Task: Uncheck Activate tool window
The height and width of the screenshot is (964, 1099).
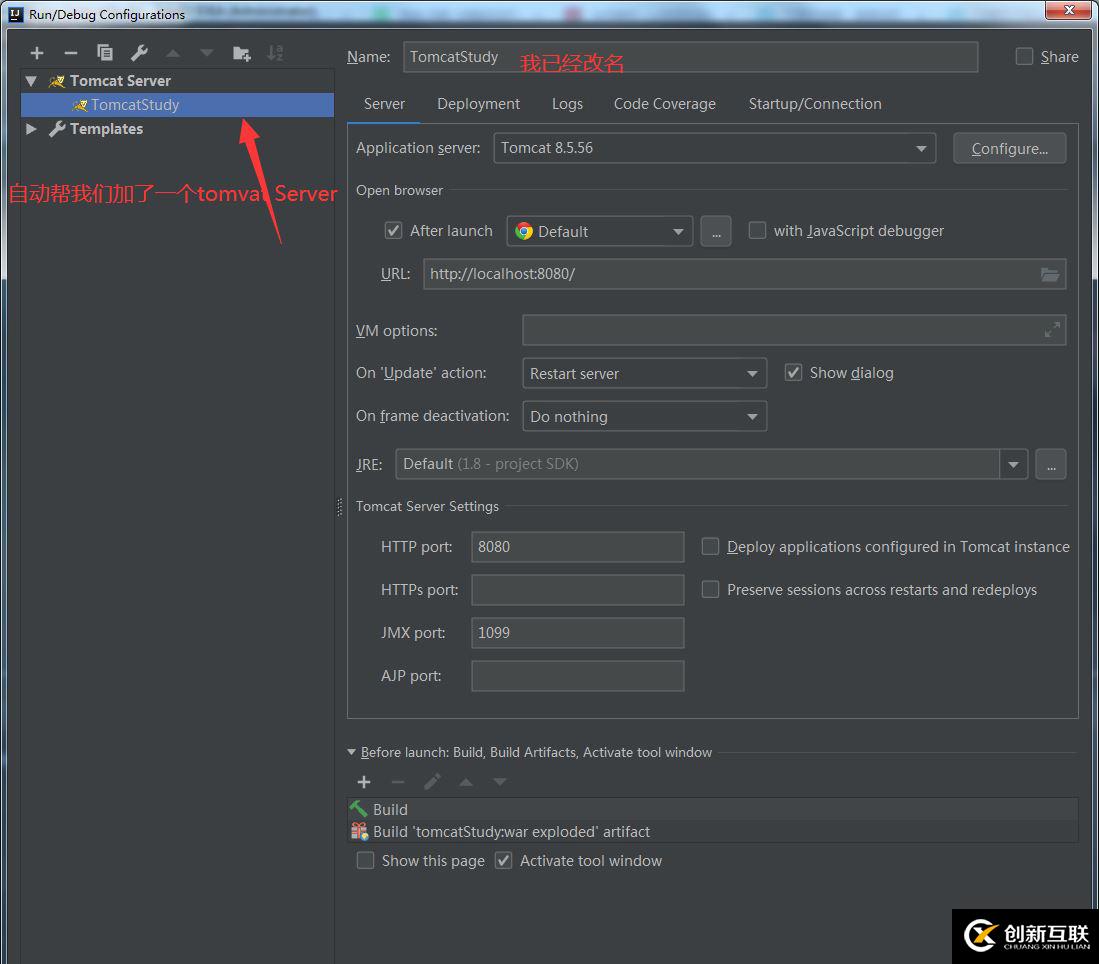Action: click(503, 860)
